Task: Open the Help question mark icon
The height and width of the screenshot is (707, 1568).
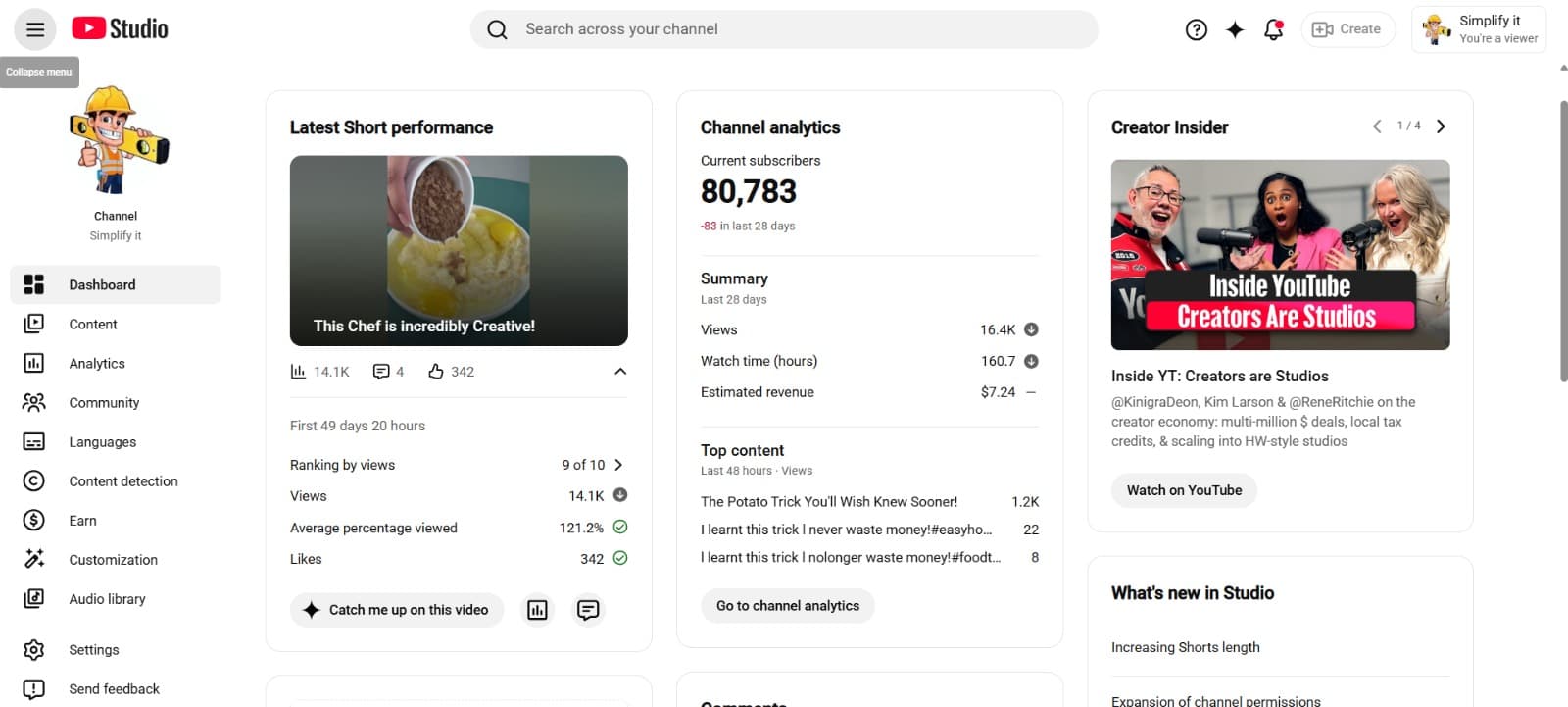Action: coord(1196,29)
